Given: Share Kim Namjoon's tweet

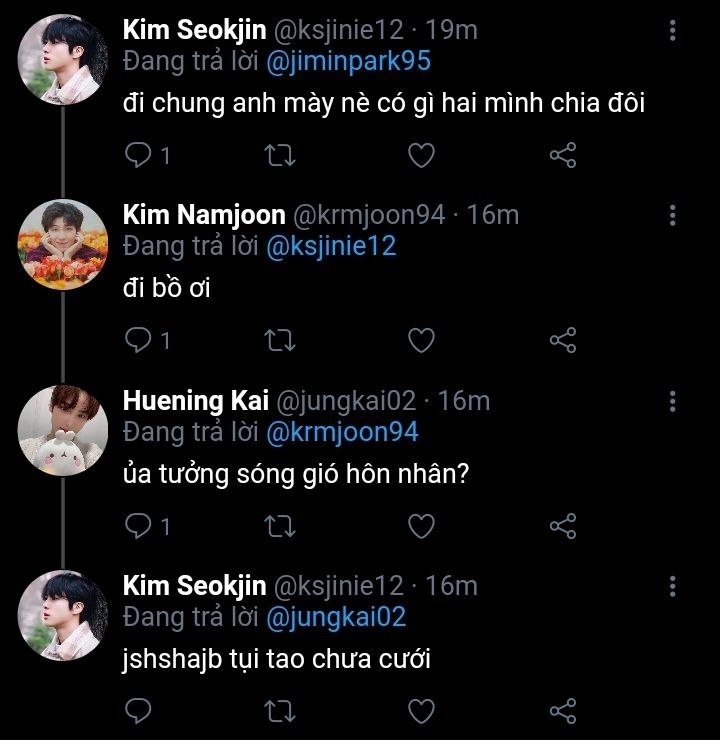Looking at the screenshot, I should [563, 340].
